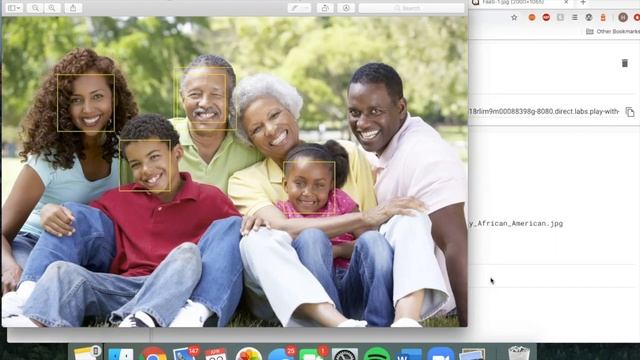640x360 pixels.
Task: Open Finder from the Dock
Action: coord(120,353)
